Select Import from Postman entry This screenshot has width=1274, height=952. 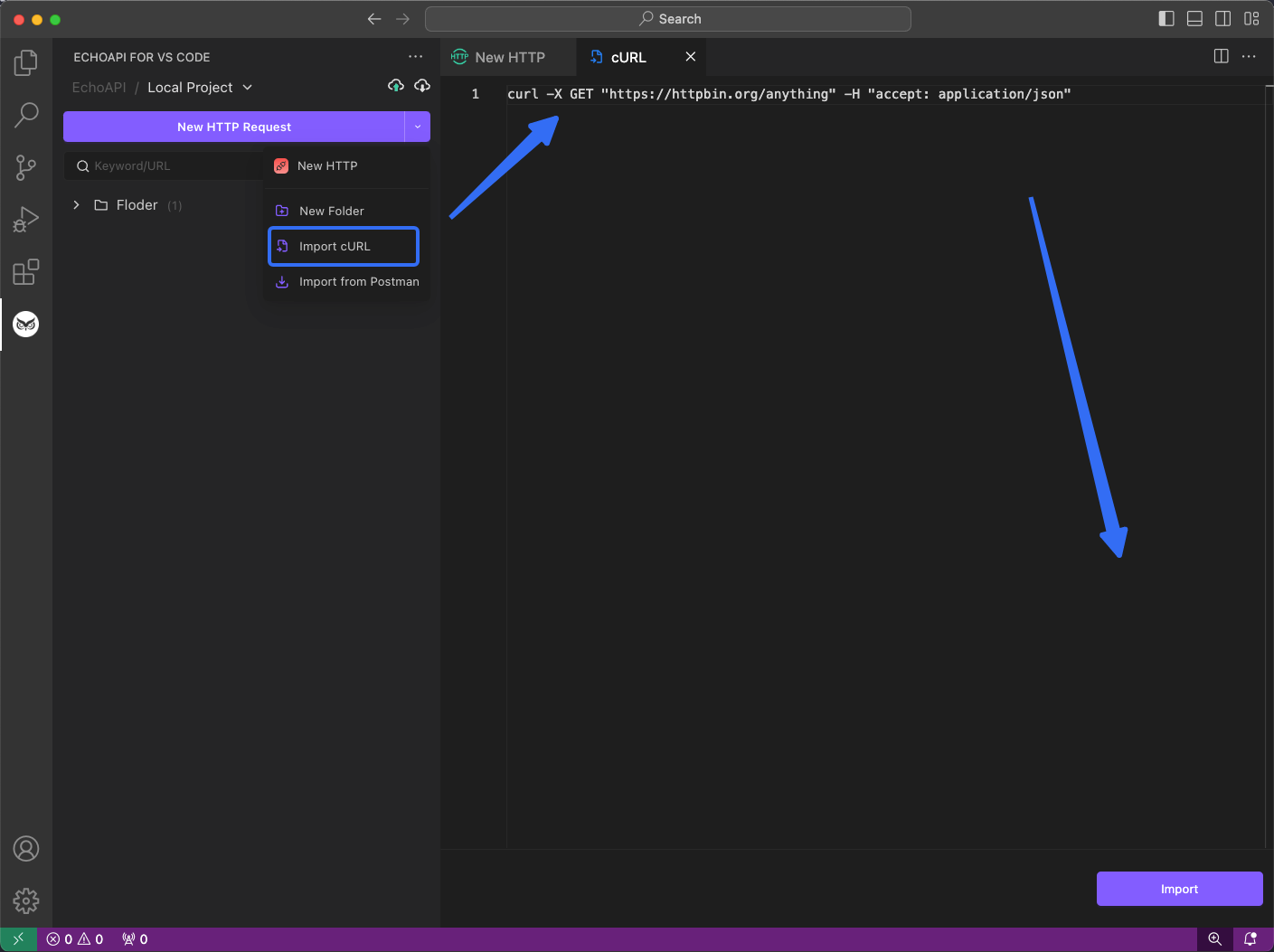[346, 282]
